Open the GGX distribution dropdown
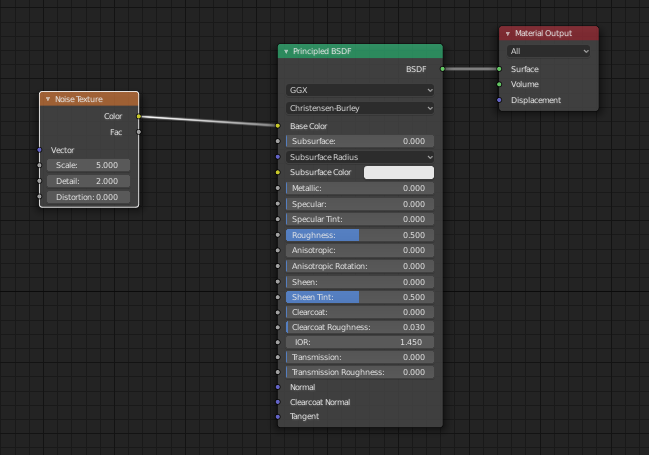 [x=360, y=90]
